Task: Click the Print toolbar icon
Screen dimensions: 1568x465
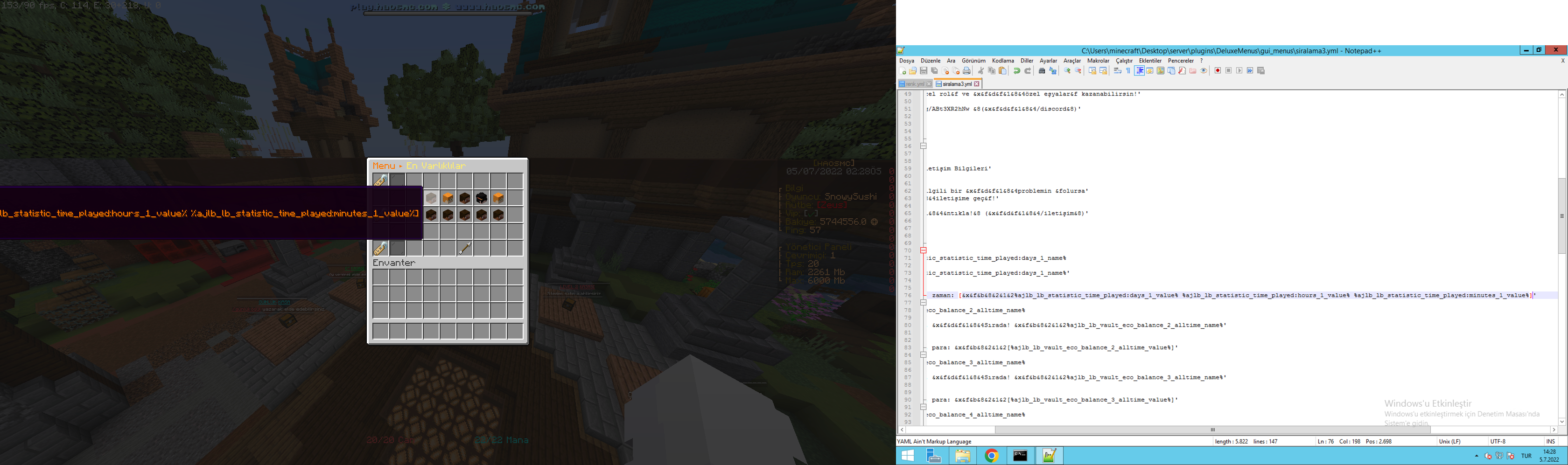Action: click(966, 70)
